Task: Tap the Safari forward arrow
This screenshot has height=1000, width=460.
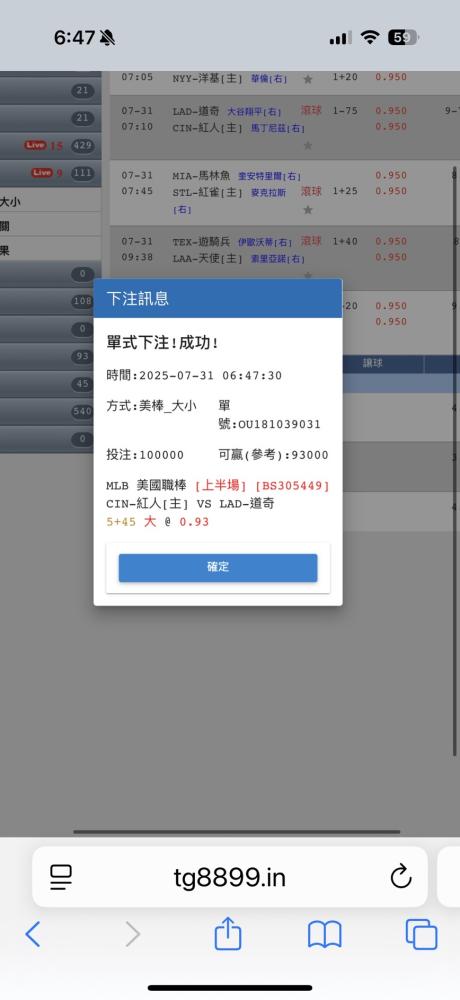Action: 132,934
